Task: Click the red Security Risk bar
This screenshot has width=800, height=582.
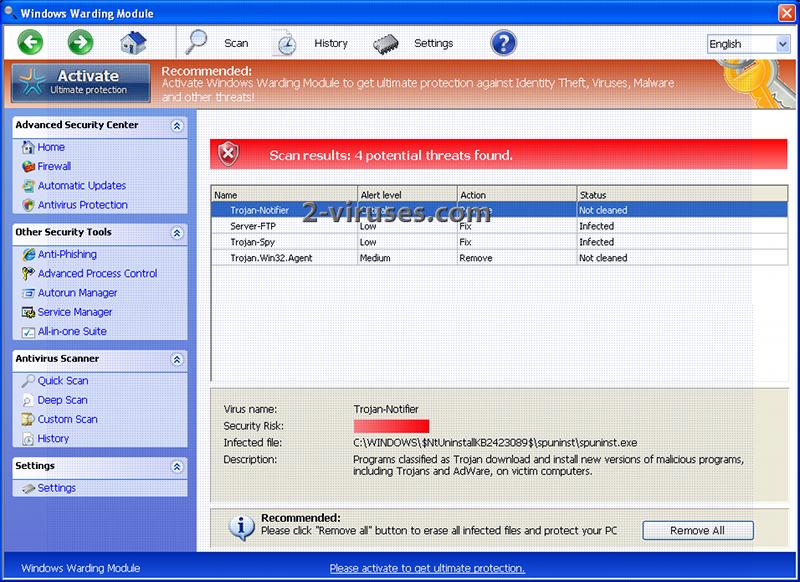Action: (x=391, y=426)
